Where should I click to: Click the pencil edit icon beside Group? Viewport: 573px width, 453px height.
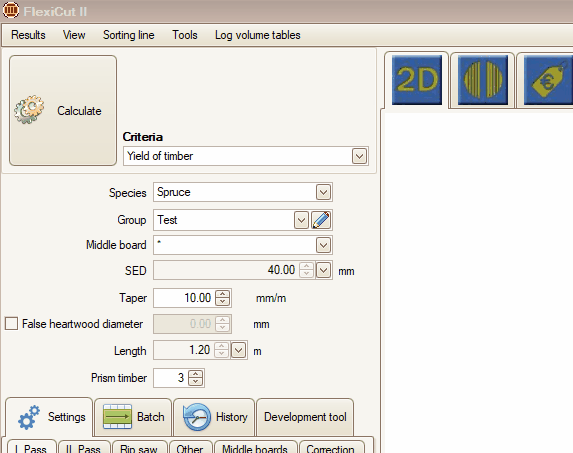click(x=321, y=220)
